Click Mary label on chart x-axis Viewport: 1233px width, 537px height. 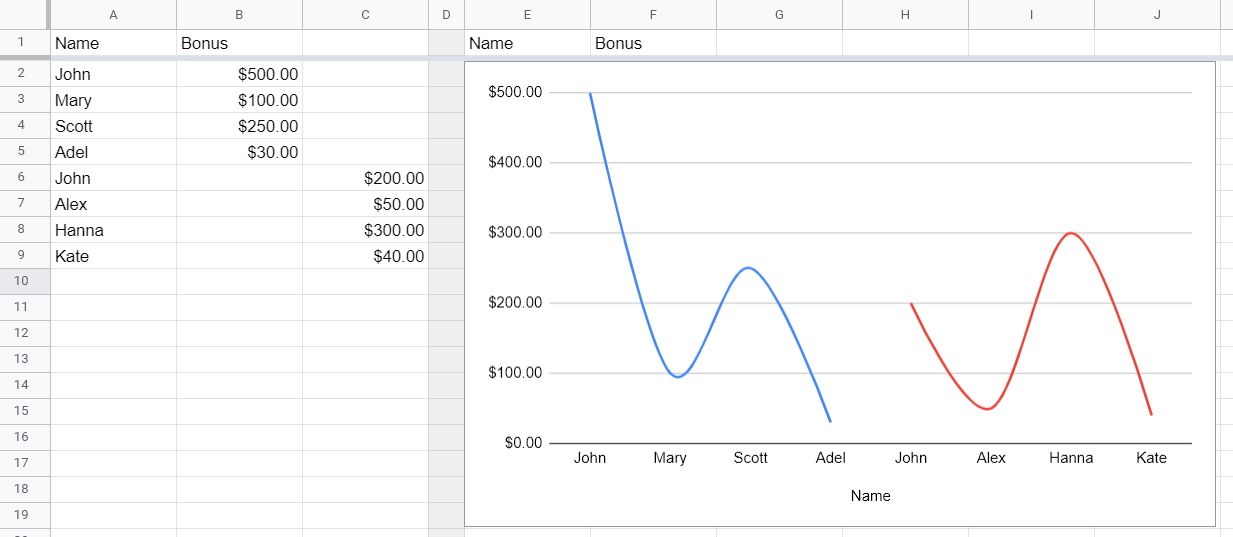point(670,458)
